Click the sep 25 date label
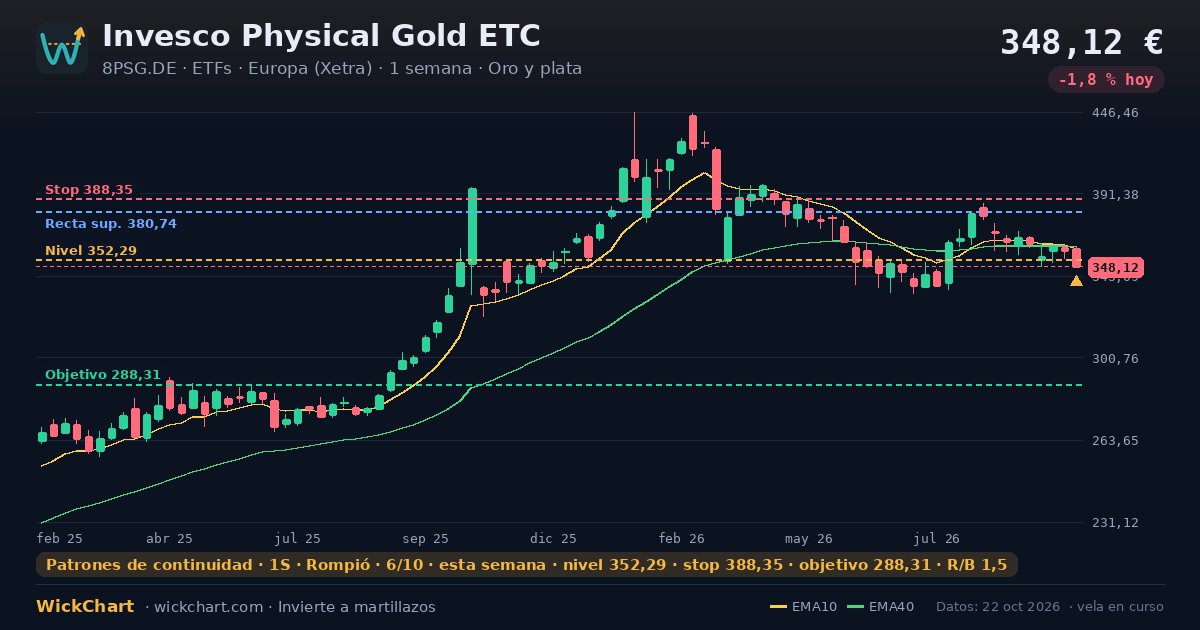The image size is (1200, 630). point(425,538)
